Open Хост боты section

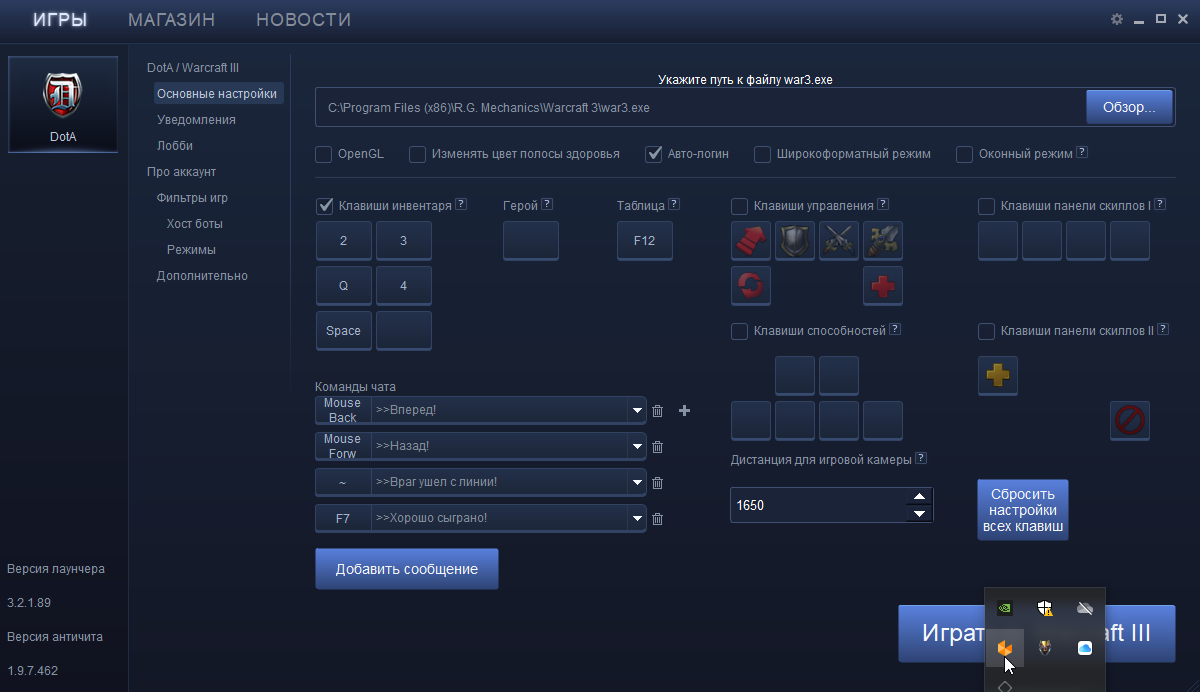[x=195, y=224]
